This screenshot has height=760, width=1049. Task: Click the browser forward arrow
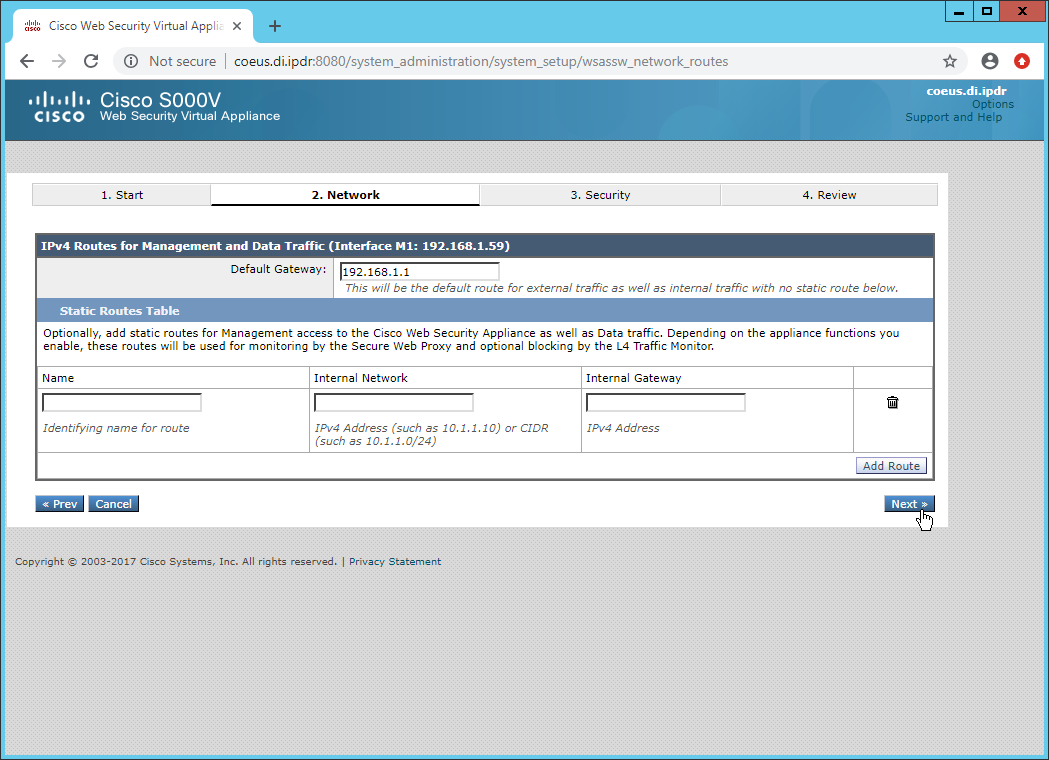point(59,62)
